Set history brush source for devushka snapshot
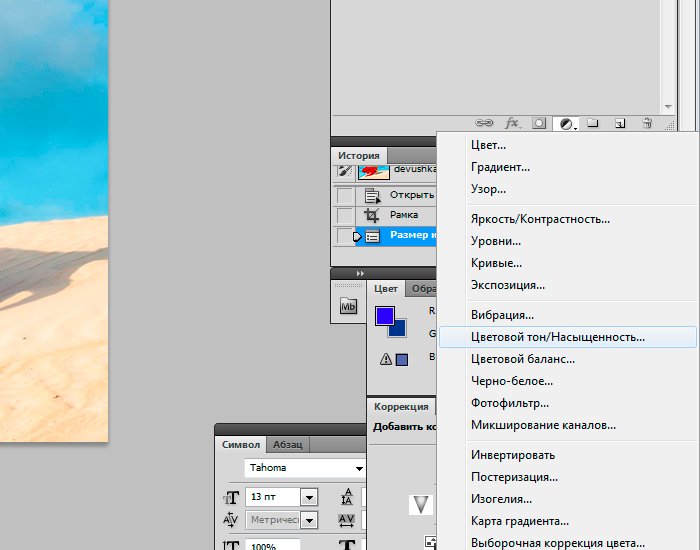 pyautogui.click(x=345, y=172)
